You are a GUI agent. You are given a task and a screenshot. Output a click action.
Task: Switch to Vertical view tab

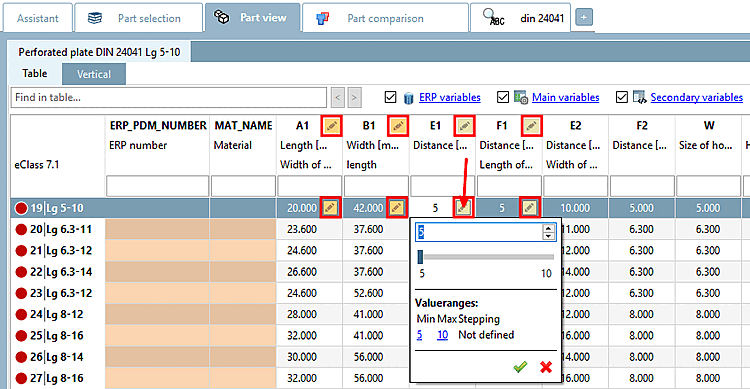click(x=94, y=74)
